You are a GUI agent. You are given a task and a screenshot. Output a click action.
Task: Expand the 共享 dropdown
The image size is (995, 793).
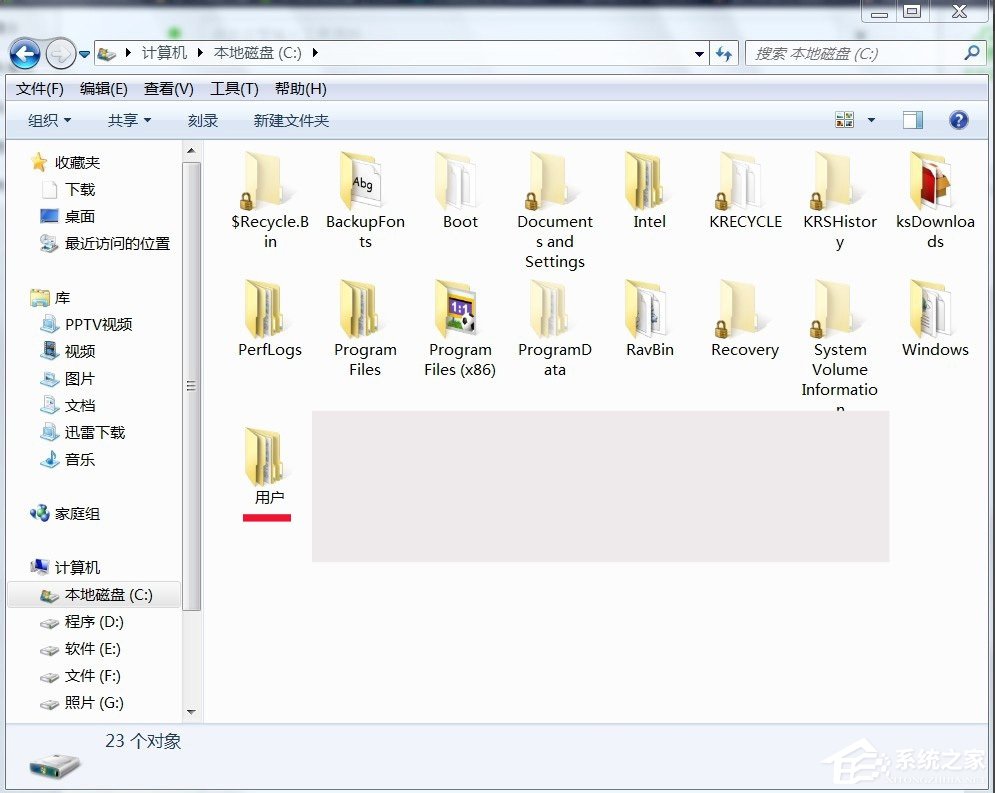tap(128, 119)
